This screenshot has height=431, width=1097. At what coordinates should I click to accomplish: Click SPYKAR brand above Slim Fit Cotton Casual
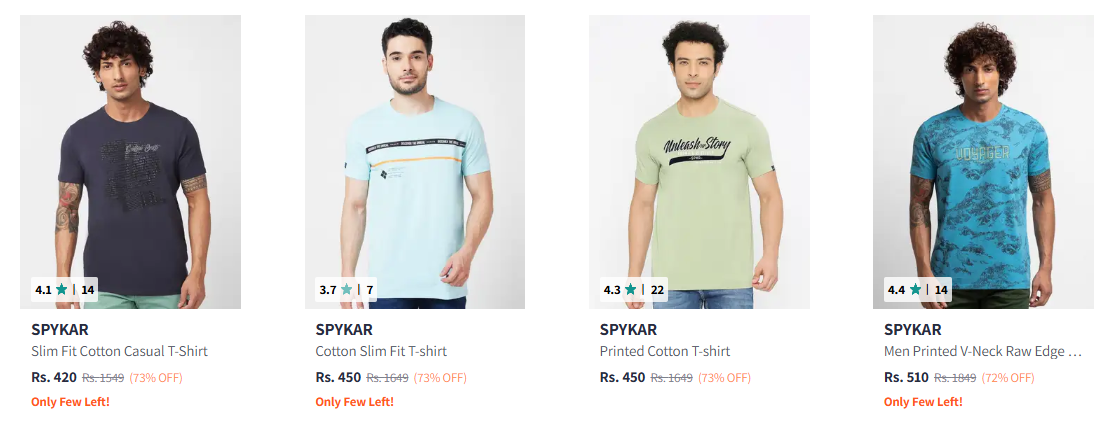[60, 330]
